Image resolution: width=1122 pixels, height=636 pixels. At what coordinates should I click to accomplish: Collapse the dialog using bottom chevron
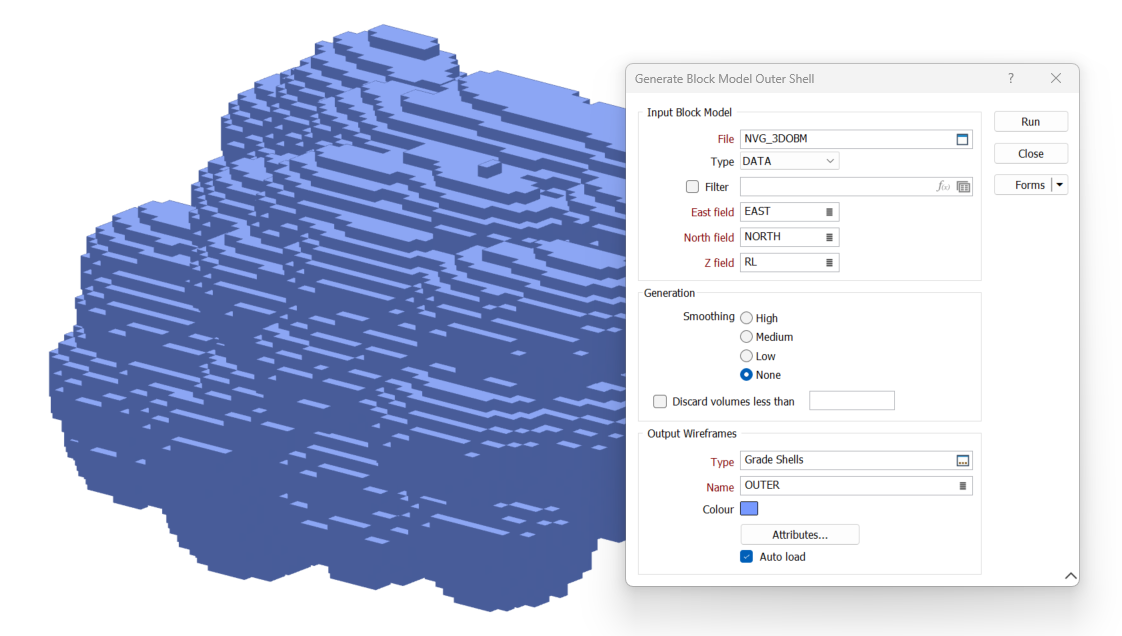point(1070,576)
